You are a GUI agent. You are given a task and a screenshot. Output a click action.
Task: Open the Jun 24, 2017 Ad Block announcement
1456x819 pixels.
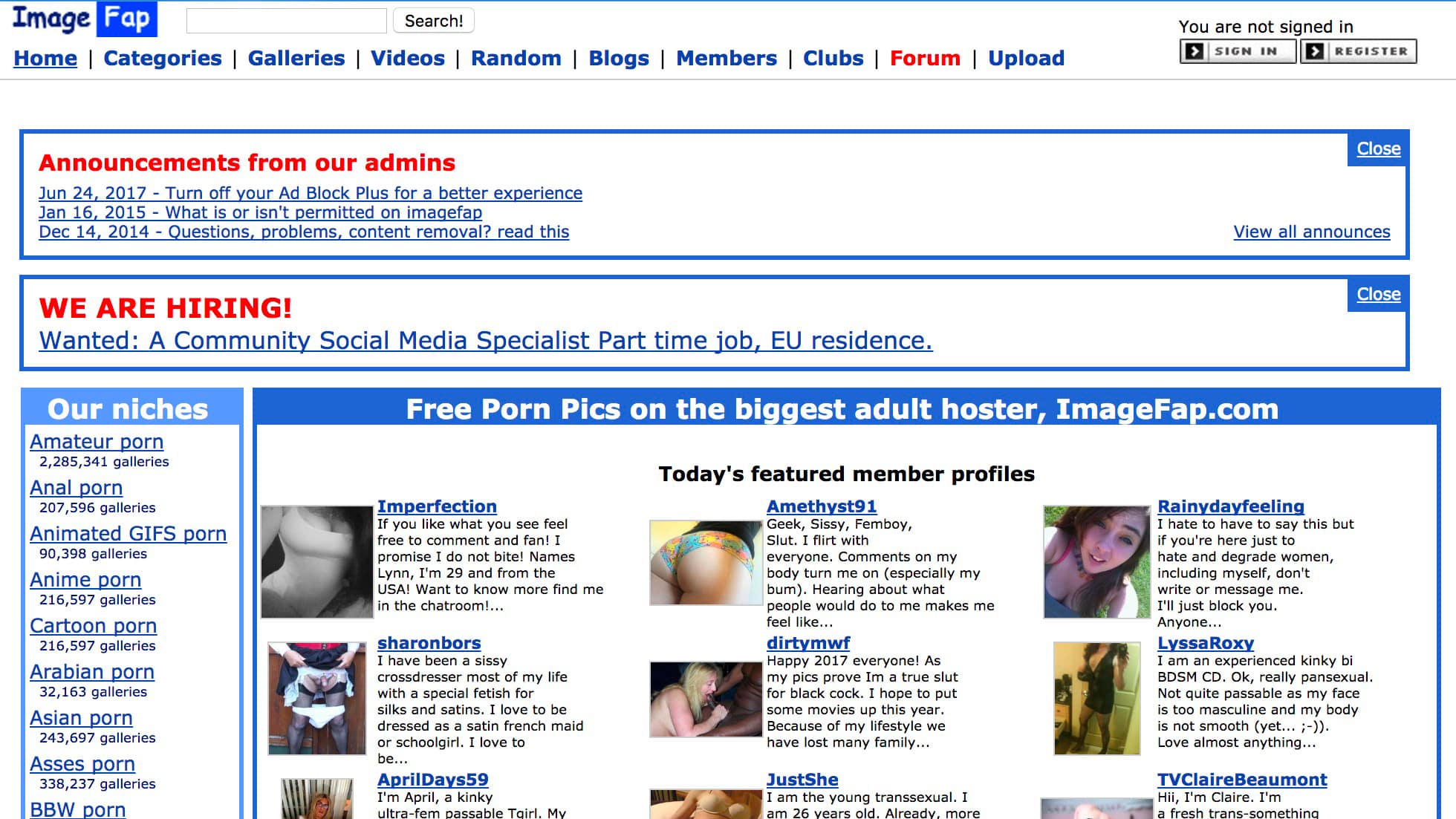click(x=311, y=193)
